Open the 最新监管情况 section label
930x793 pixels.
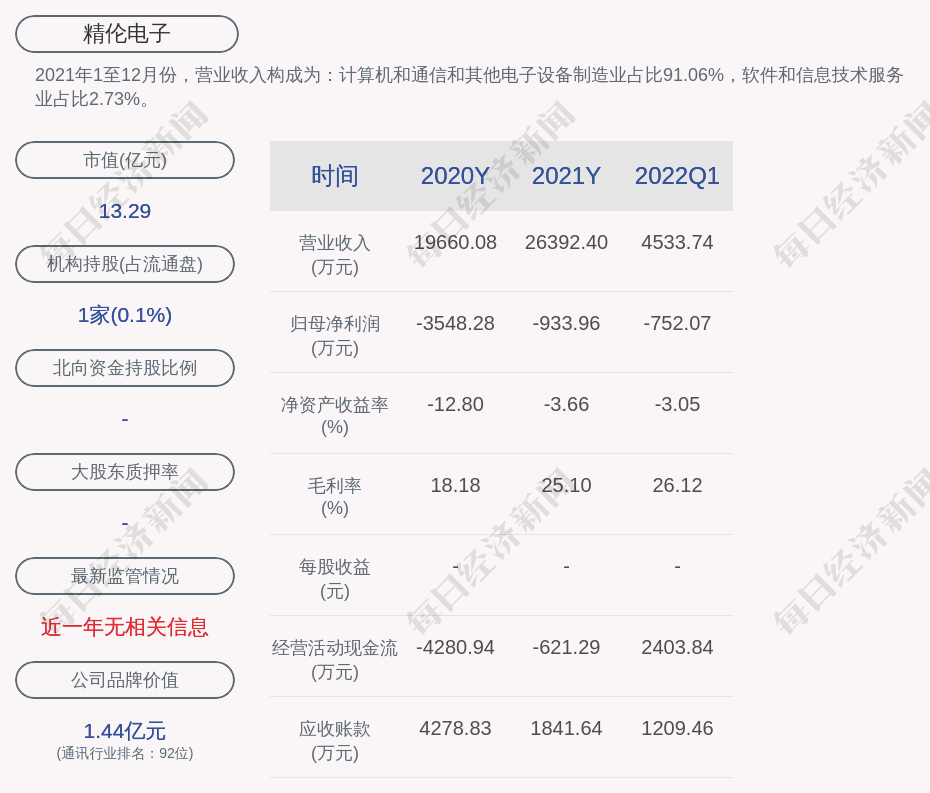pos(125,576)
